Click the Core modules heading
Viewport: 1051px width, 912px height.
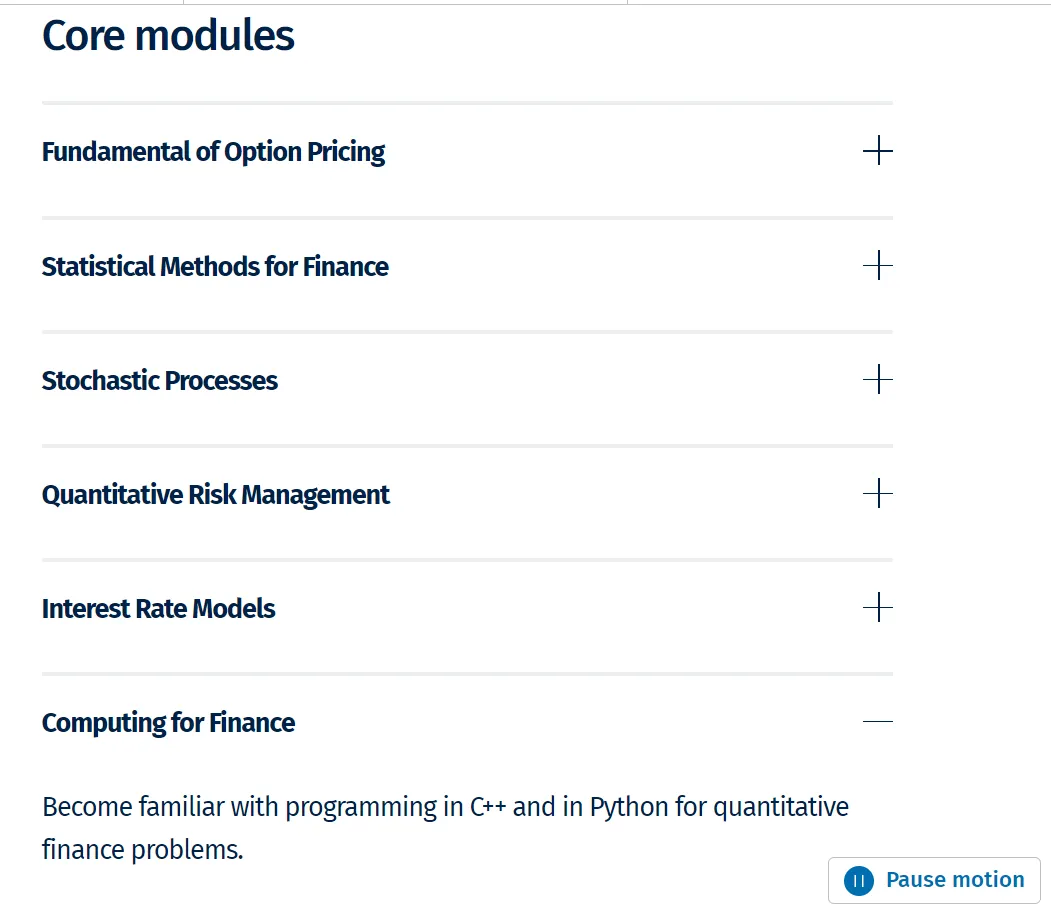coord(168,36)
